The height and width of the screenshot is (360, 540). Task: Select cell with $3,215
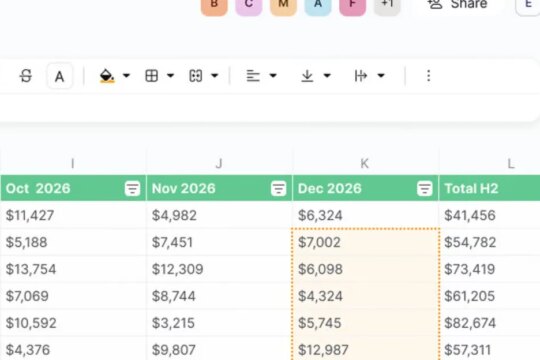coord(219,322)
